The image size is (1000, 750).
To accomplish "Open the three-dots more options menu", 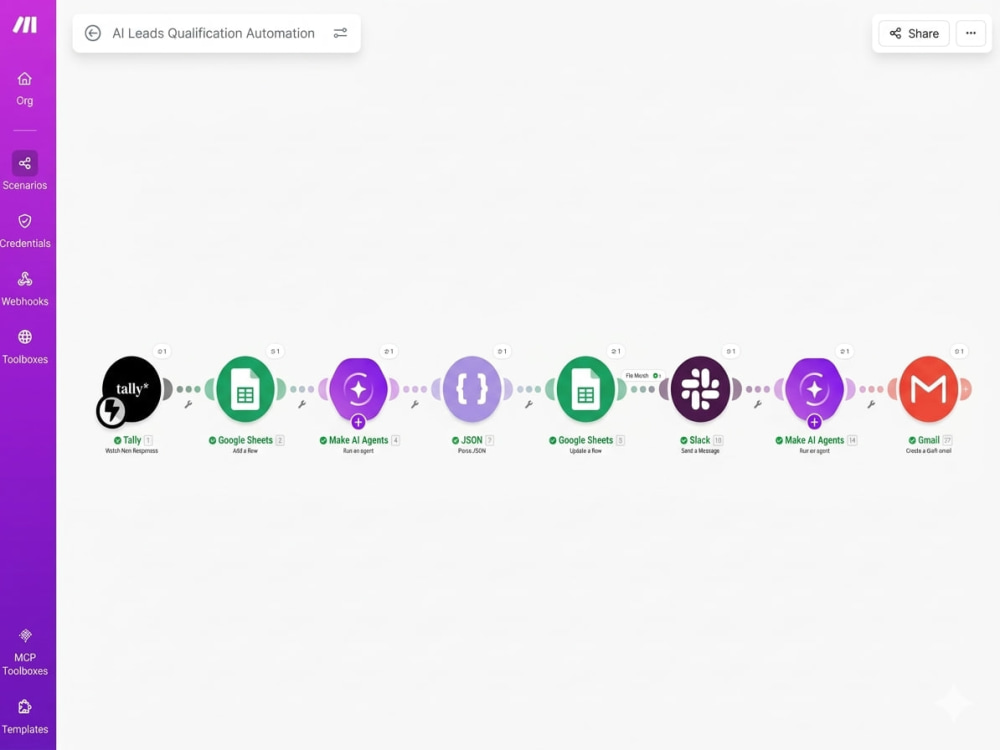I will coord(971,33).
